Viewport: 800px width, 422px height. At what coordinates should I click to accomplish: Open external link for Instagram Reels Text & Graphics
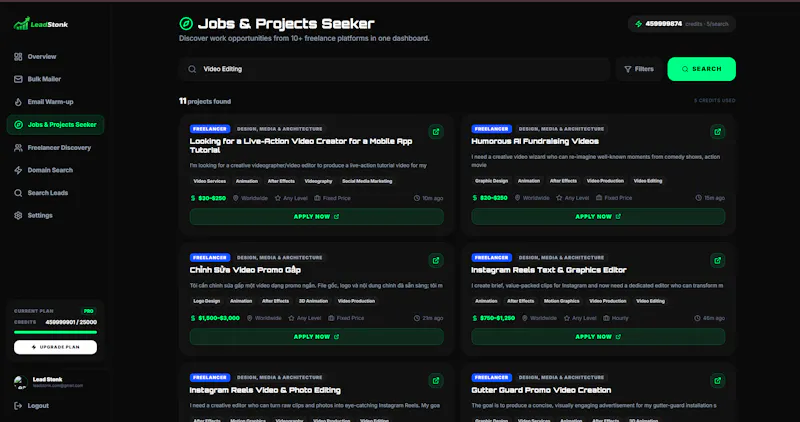[717, 260]
